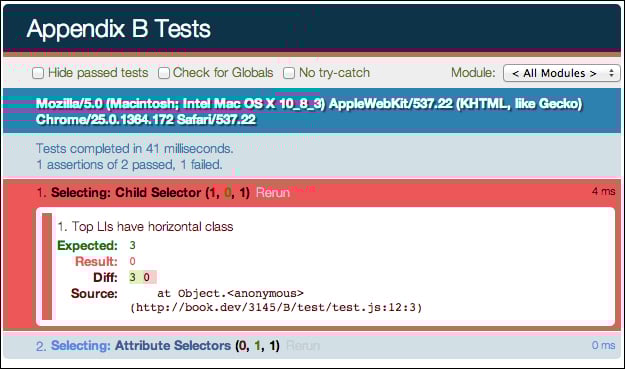Rerun the Attribute Selectors test
The width and height of the screenshot is (625, 369).
click(x=303, y=345)
